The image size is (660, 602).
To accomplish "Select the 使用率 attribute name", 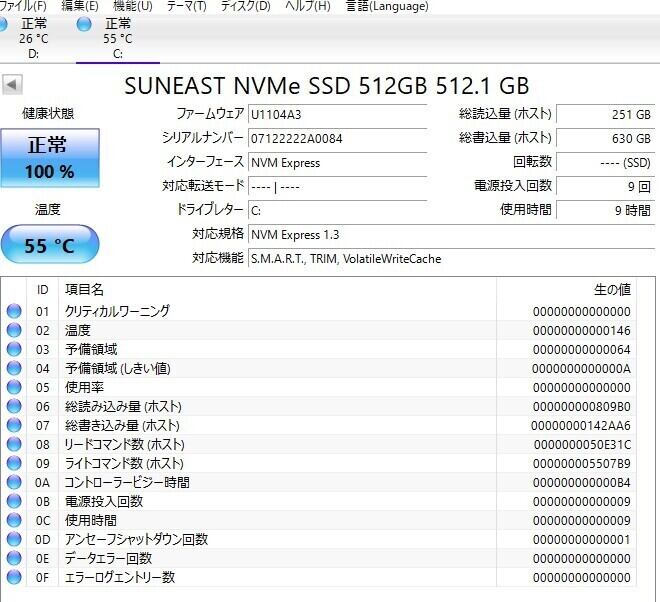I will (x=84, y=387).
